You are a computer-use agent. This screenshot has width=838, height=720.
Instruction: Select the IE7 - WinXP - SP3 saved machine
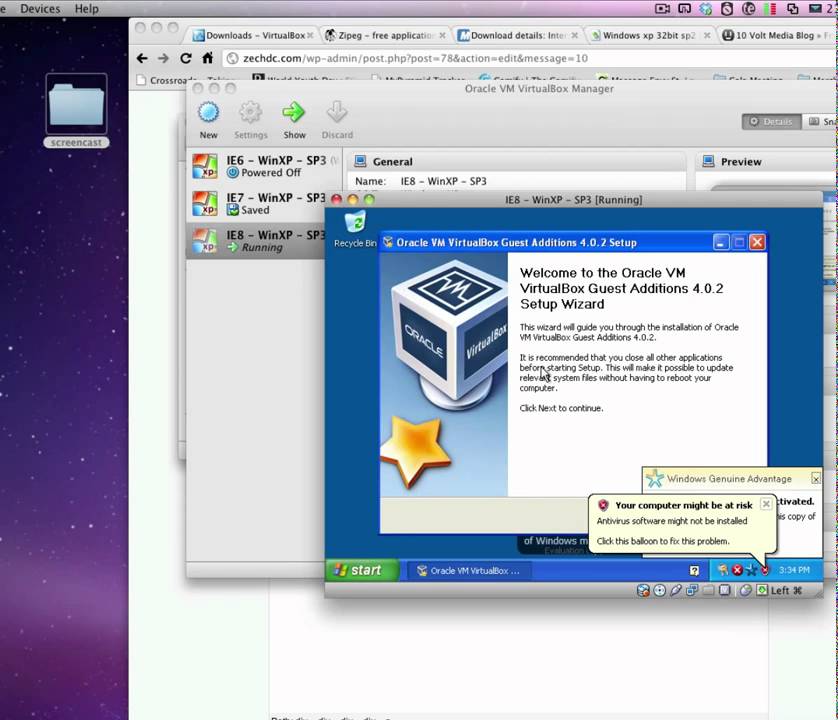point(259,204)
